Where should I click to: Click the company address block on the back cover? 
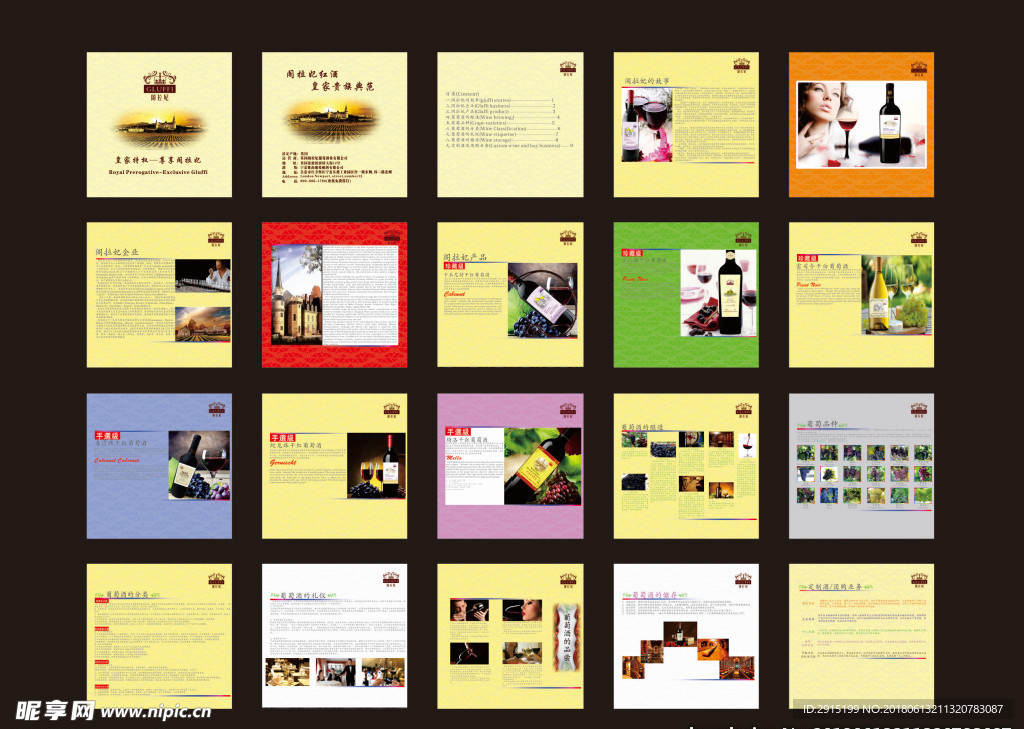(337, 167)
